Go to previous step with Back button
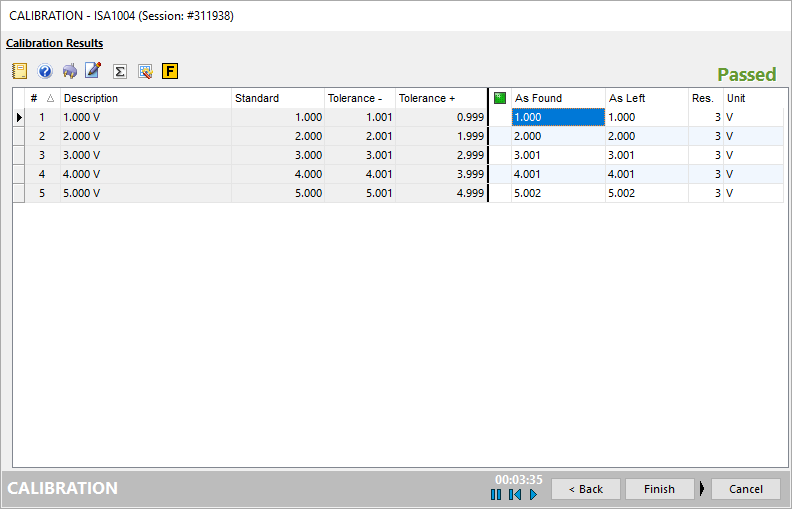This screenshot has width=792, height=509. pyautogui.click(x=586, y=489)
